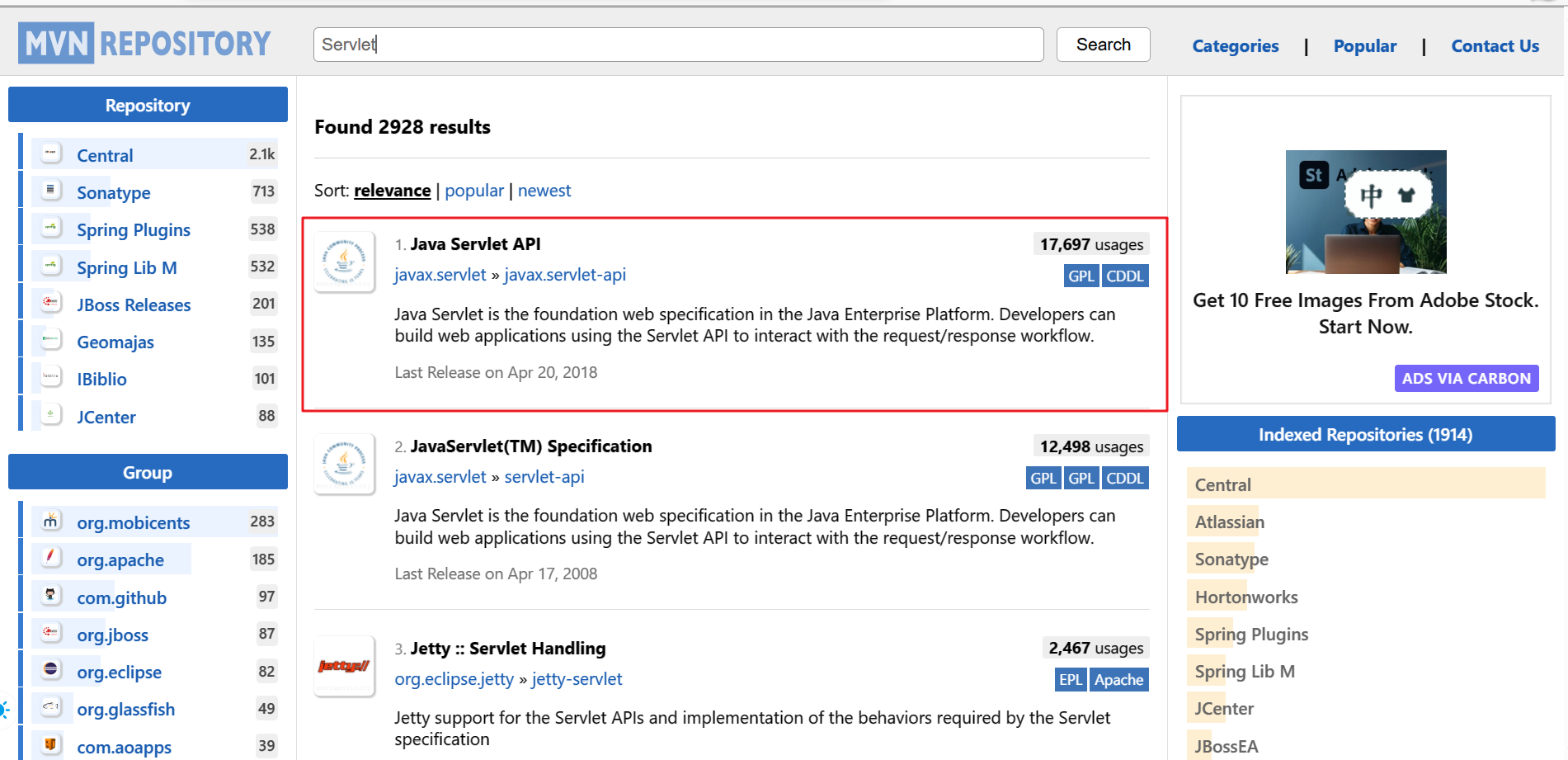Filter by the org.glassfish group link
1568x760 pixels.
coord(126,710)
